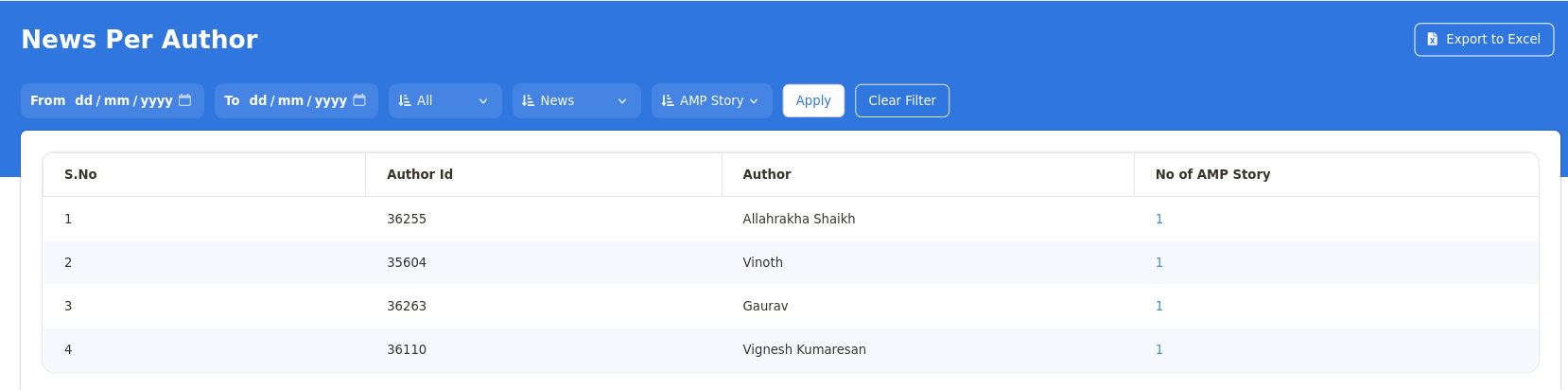Click the From date input field

click(x=123, y=100)
